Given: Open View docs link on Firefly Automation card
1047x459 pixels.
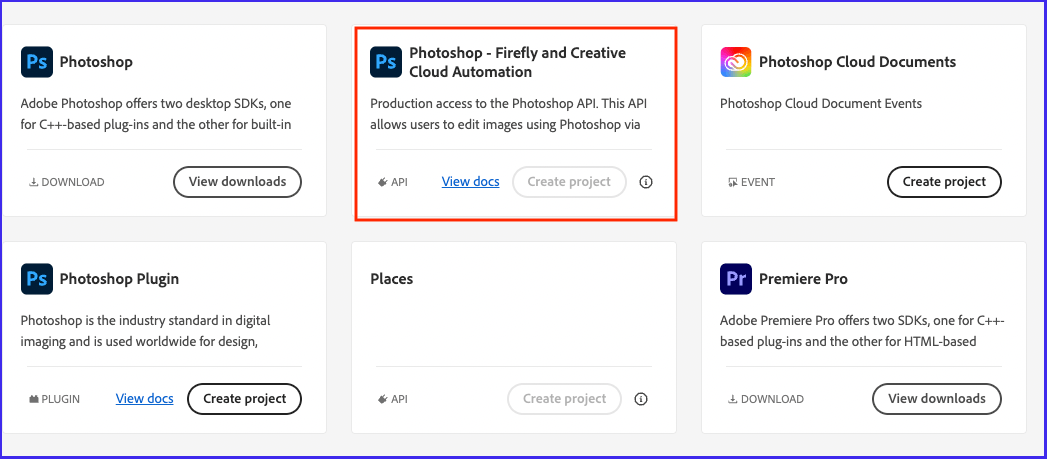Looking at the screenshot, I should pyautogui.click(x=471, y=182).
